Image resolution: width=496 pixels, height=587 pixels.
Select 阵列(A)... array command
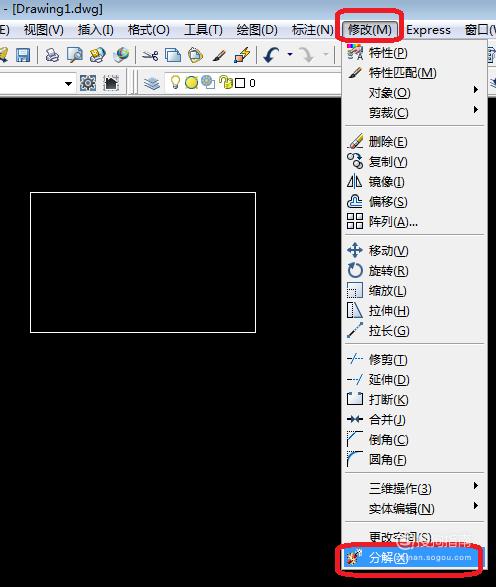[x=414, y=222]
